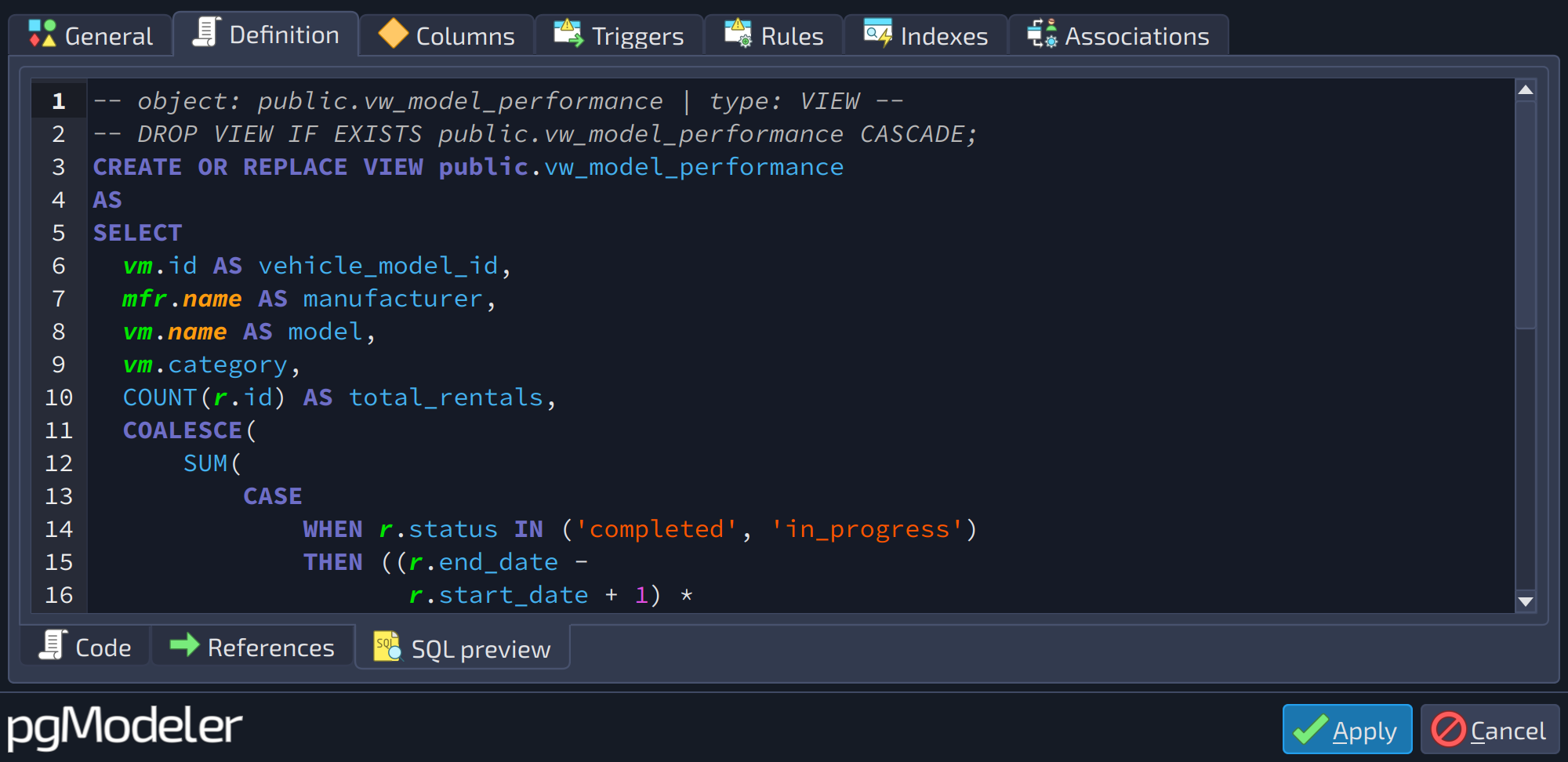
Task: Click the 'completed' string literal
Action: click(656, 529)
